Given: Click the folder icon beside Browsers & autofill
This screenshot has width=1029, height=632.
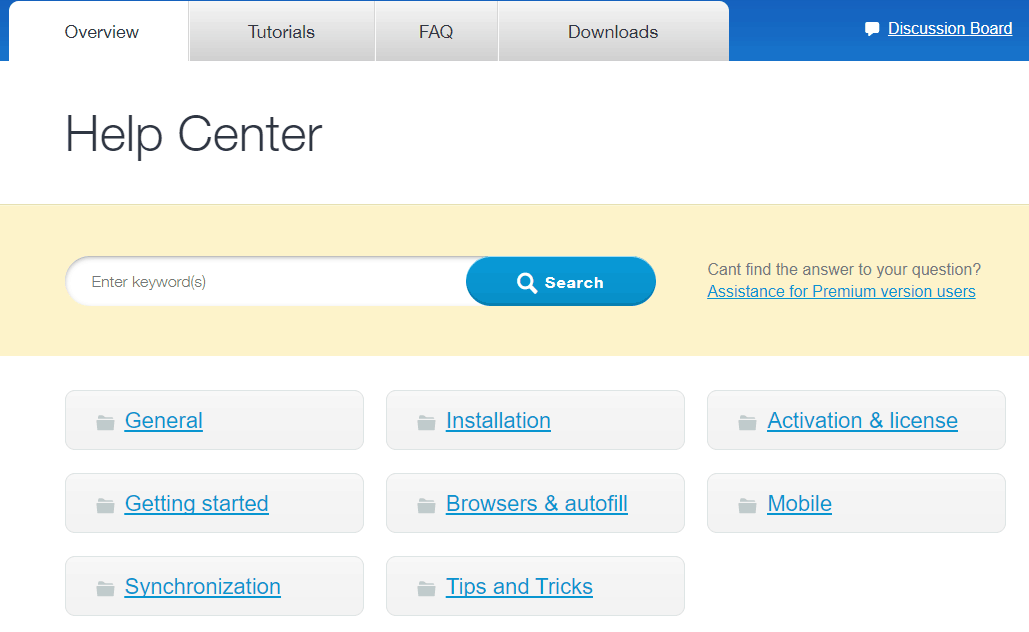Looking at the screenshot, I should (x=425, y=504).
